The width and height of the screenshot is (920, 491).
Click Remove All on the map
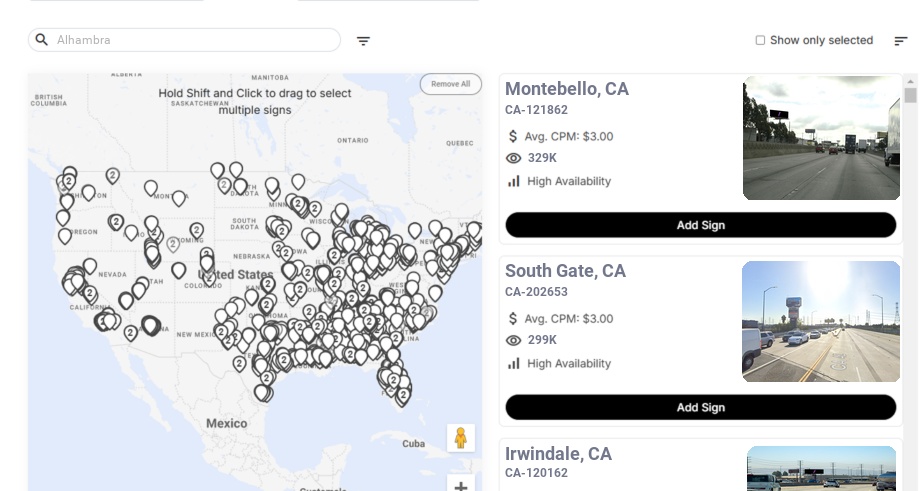[x=450, y=84]
